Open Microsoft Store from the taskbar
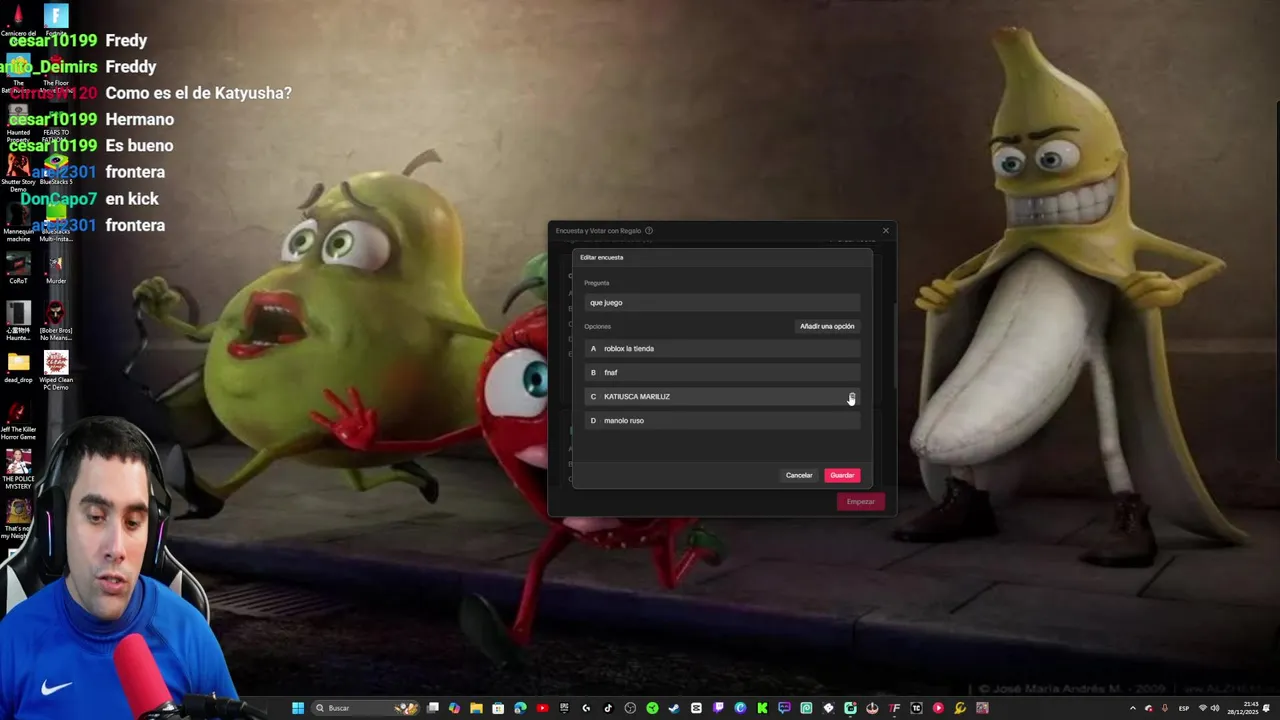 click(x=498, y=708)
